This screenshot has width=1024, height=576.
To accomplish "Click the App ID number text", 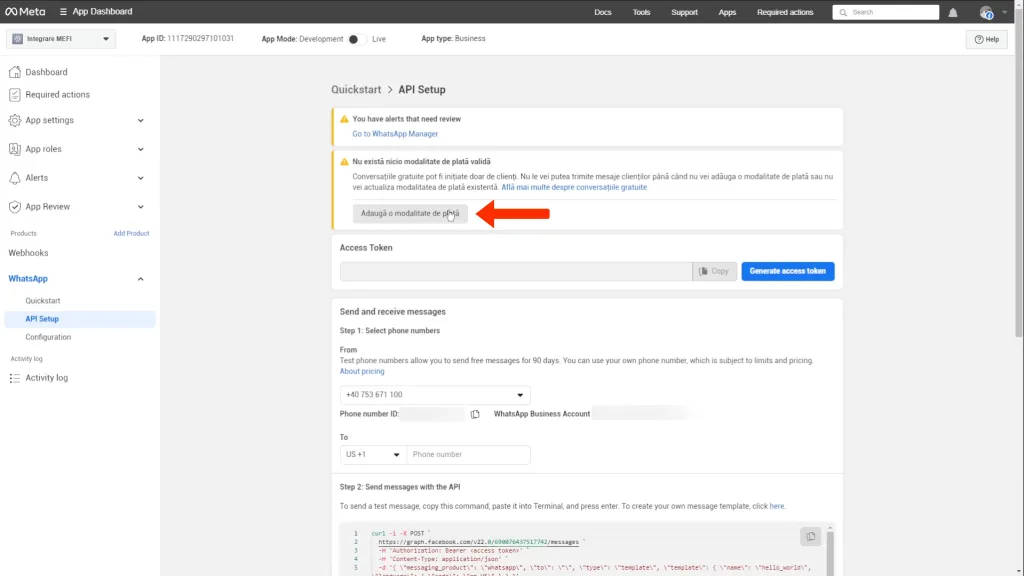I will pos(200,39).
